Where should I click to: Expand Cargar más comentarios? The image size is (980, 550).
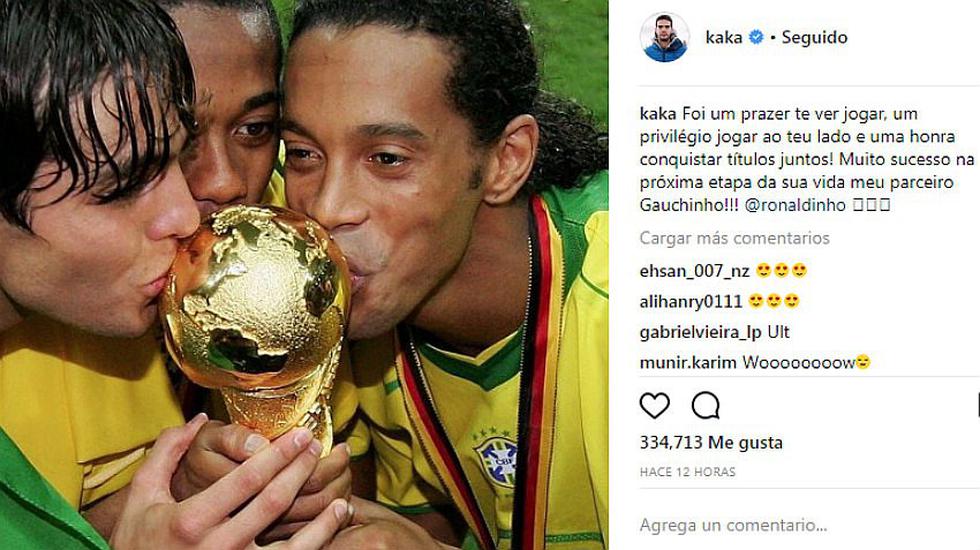[x=734, y=238]
